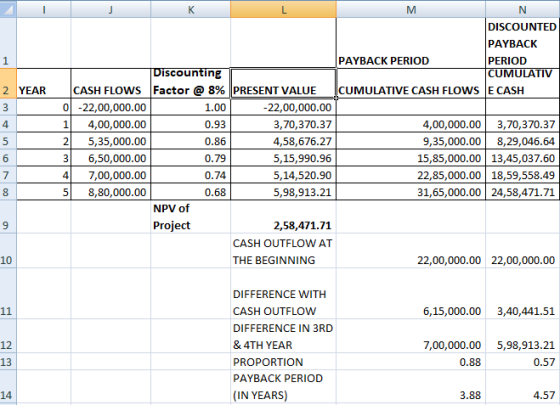Click discounted cumulative value 24,58,471.71

[x=522, y=192]
